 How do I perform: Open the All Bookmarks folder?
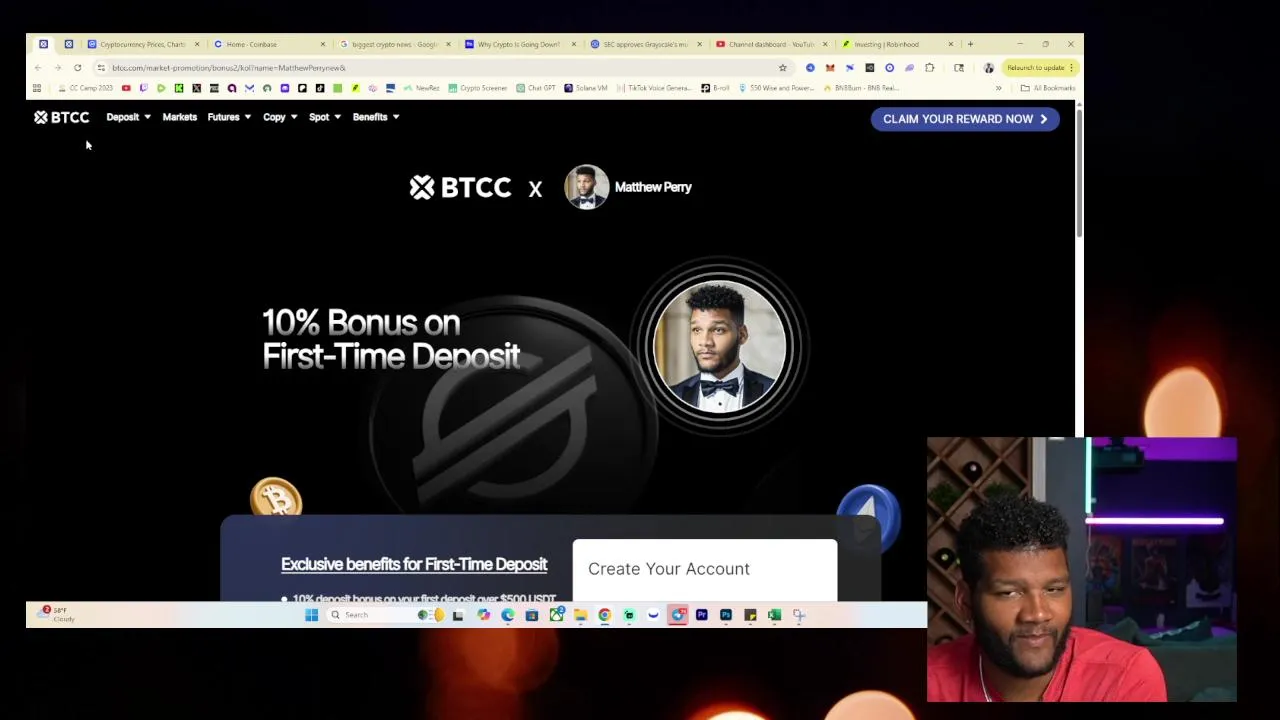click(x=1048, y=88)
